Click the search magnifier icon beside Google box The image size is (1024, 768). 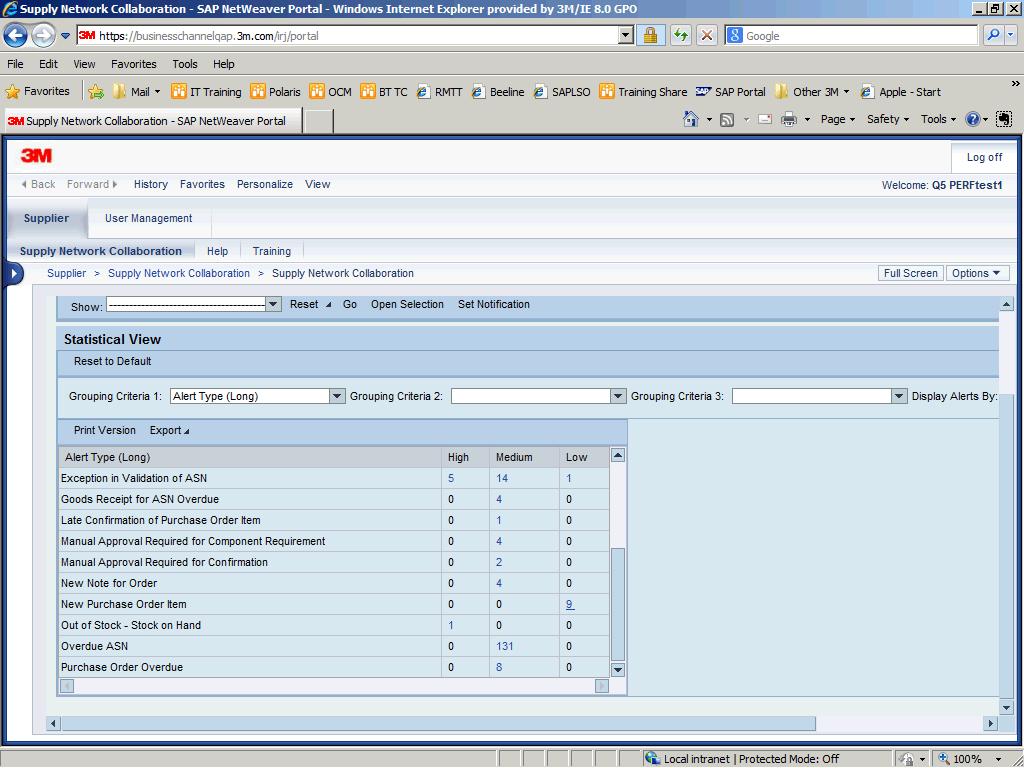pos(993,35)
